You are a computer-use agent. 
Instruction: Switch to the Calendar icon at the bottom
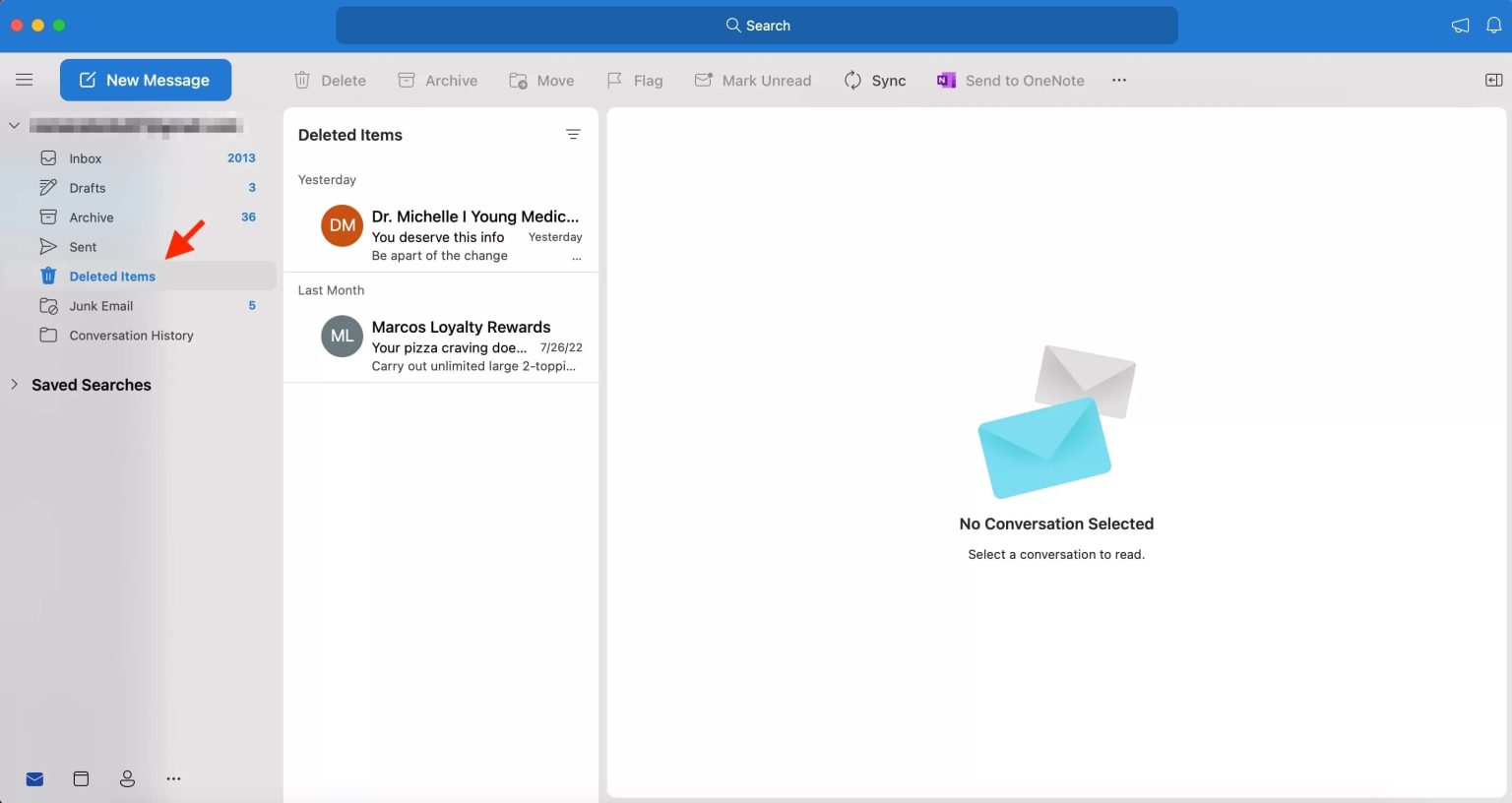coord(81,777)
